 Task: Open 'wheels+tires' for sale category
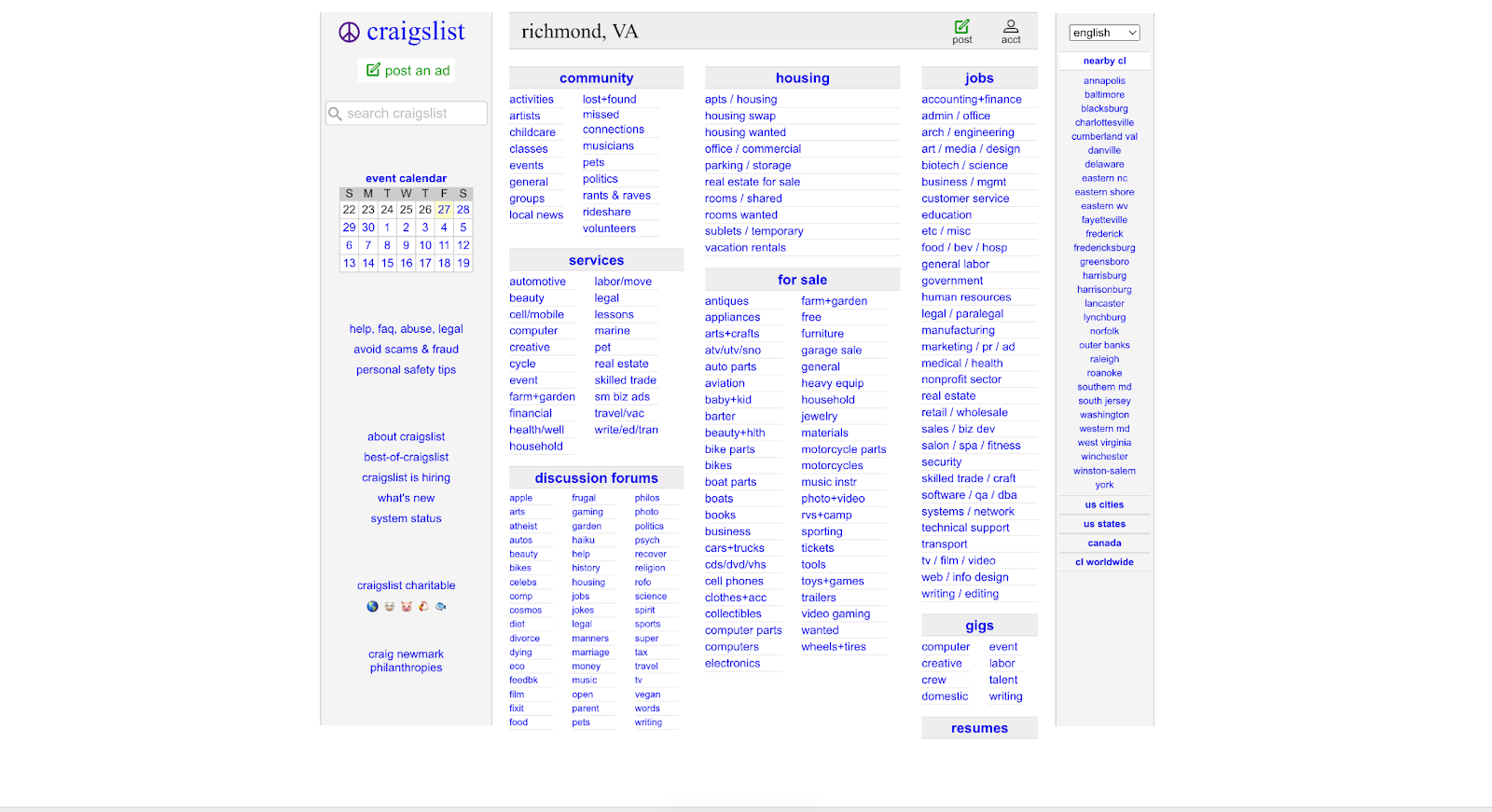[x=833, y=647]
